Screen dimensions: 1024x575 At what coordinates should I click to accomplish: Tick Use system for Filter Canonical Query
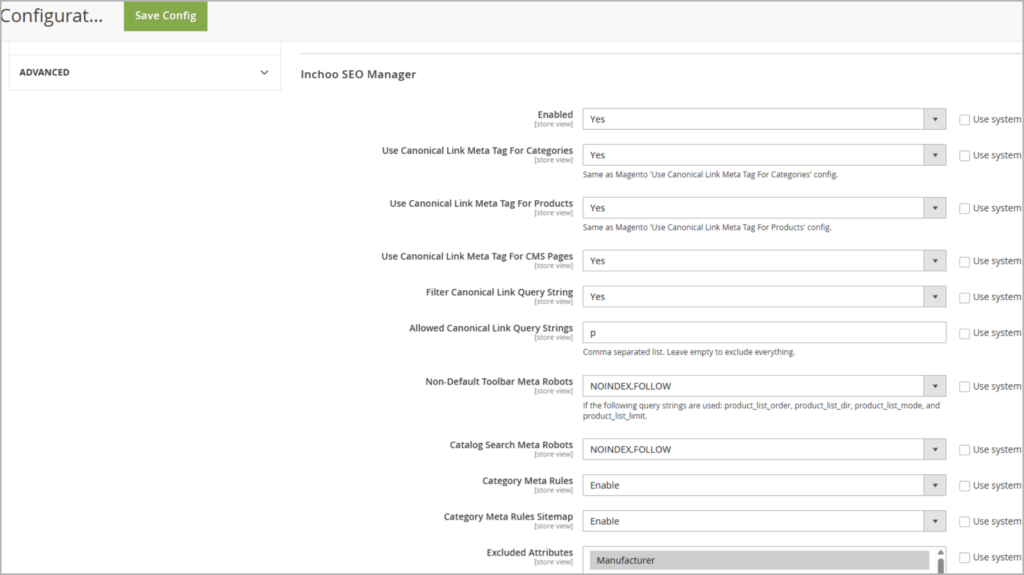(964, 297)
